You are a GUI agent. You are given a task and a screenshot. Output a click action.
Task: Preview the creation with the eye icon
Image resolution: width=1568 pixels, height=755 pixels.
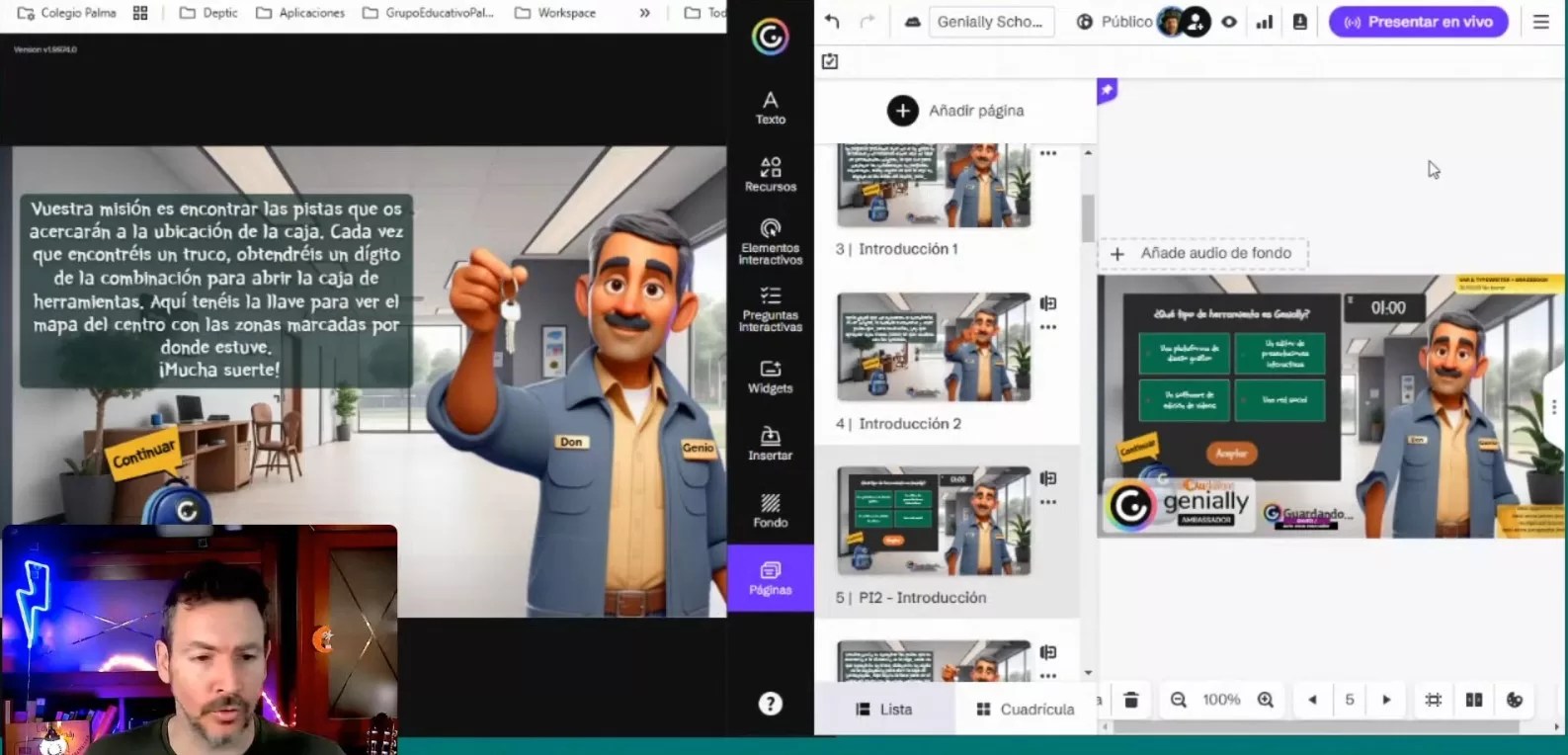1229,22
